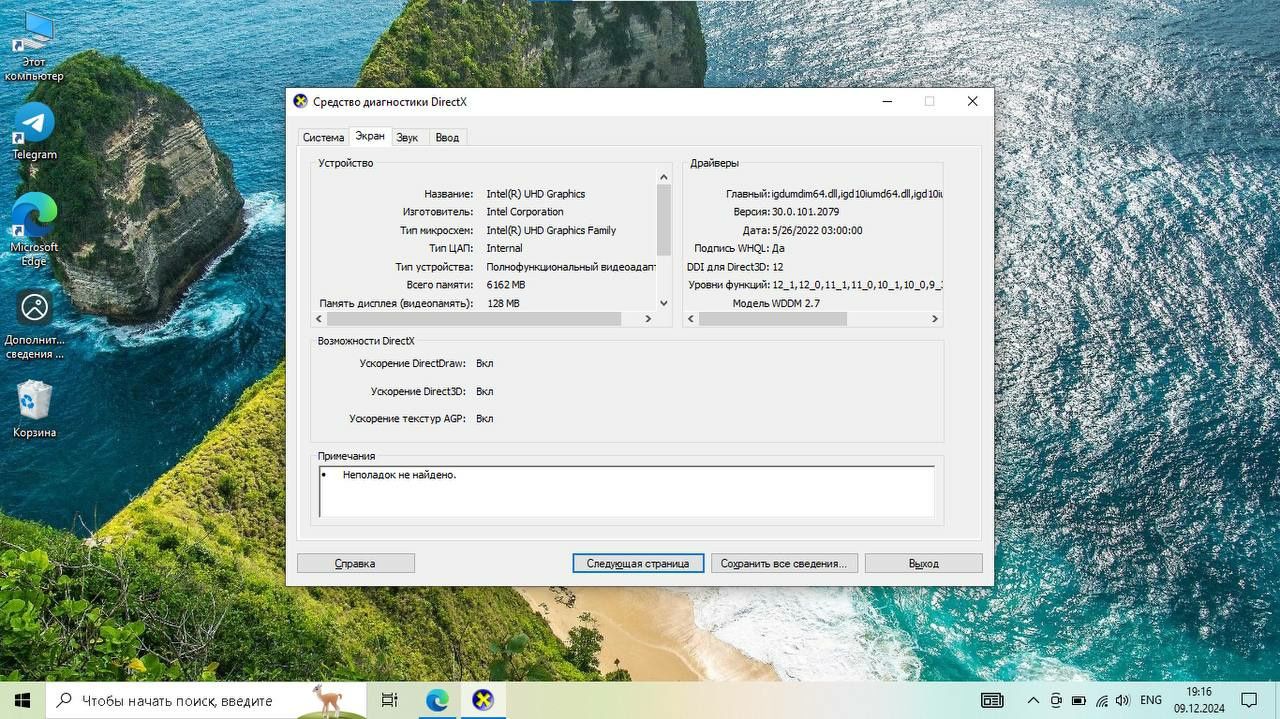Click Устройство panel scroll-right arrow
The width and height of the screenshot is (1280, 719).
tap(648, 319)
